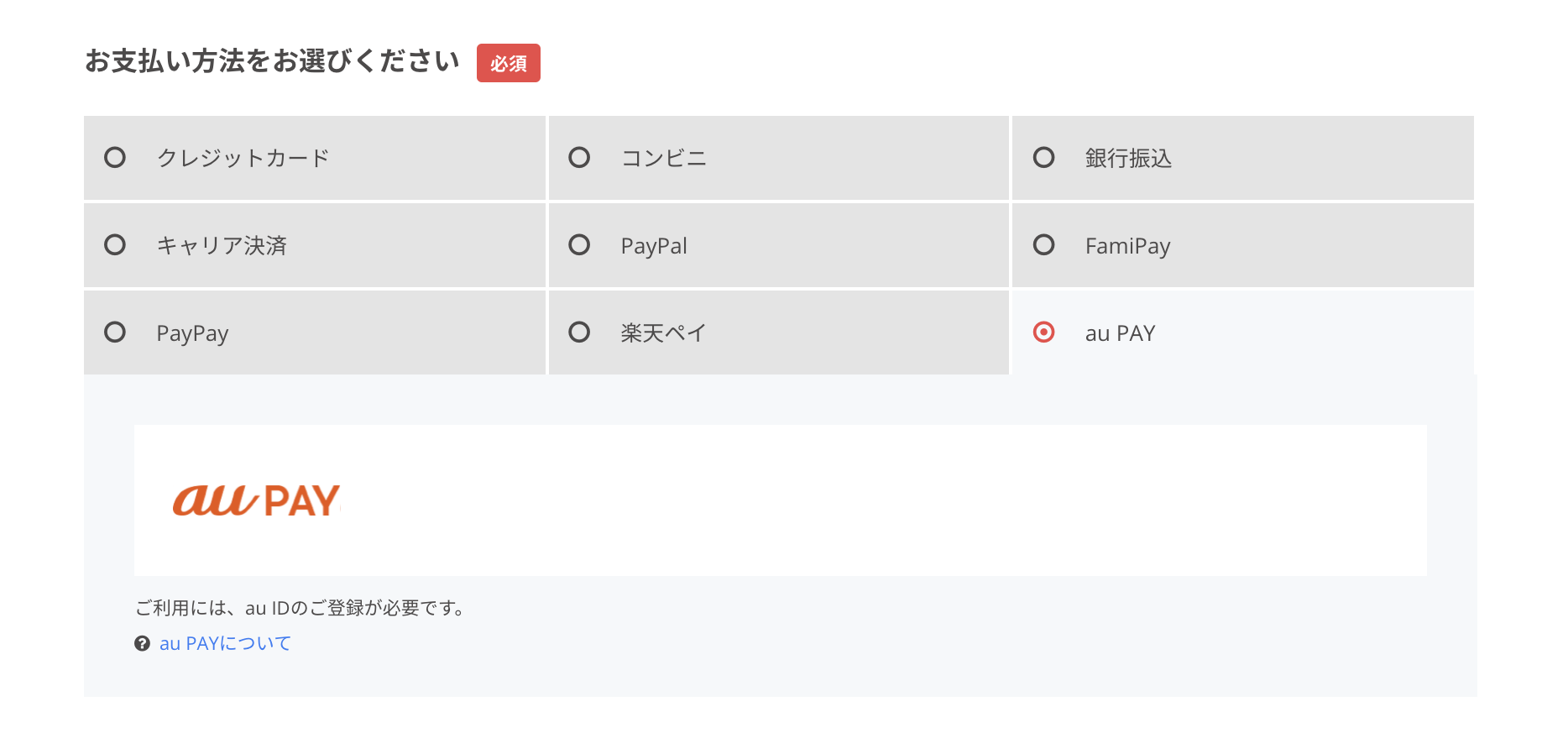Viewport: 1568px width, 754px height.
Task: Select the クレジットカード radio button
Action: point(115,158)
